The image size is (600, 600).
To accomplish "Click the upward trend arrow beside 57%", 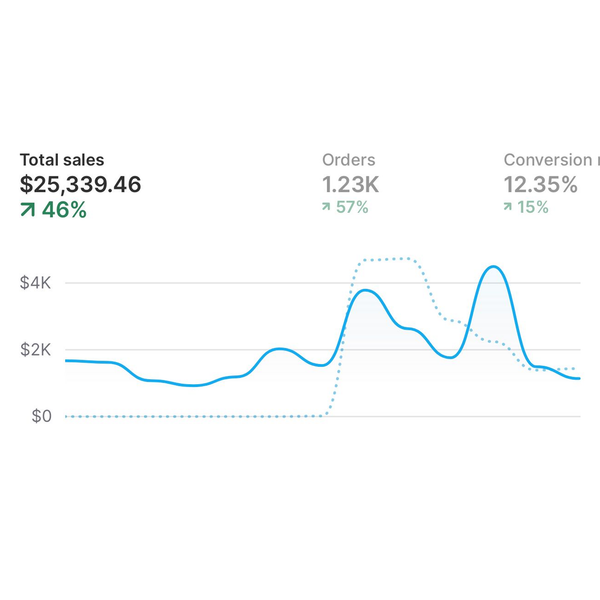I will click(x=326, y=208).
